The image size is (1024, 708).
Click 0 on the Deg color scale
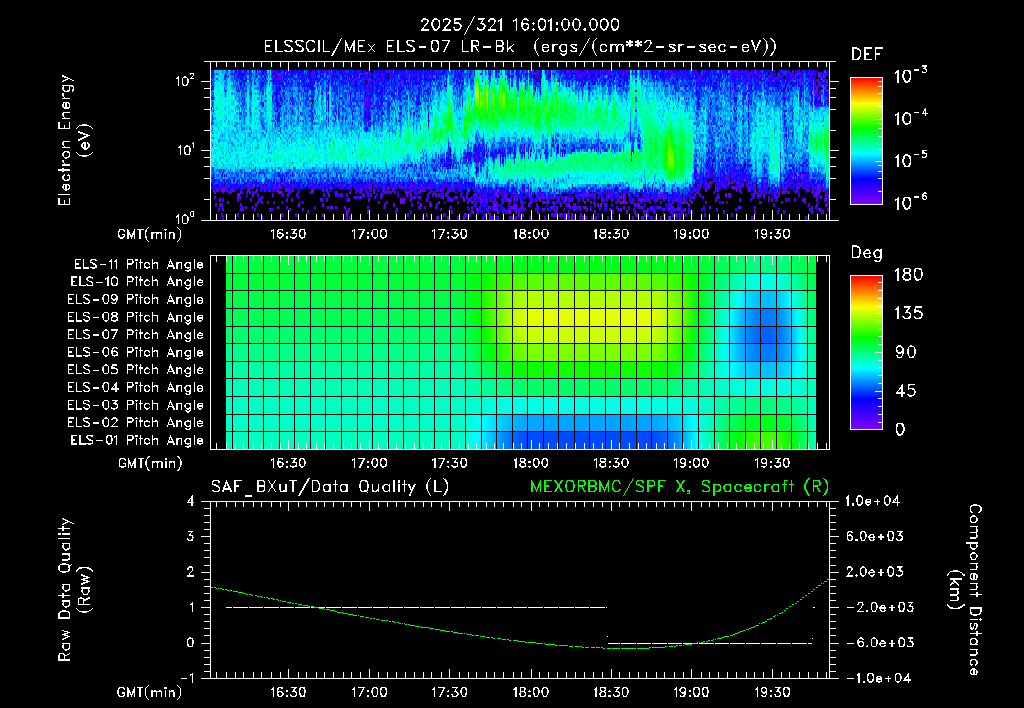pyautogui.click(x=901, y=430)
